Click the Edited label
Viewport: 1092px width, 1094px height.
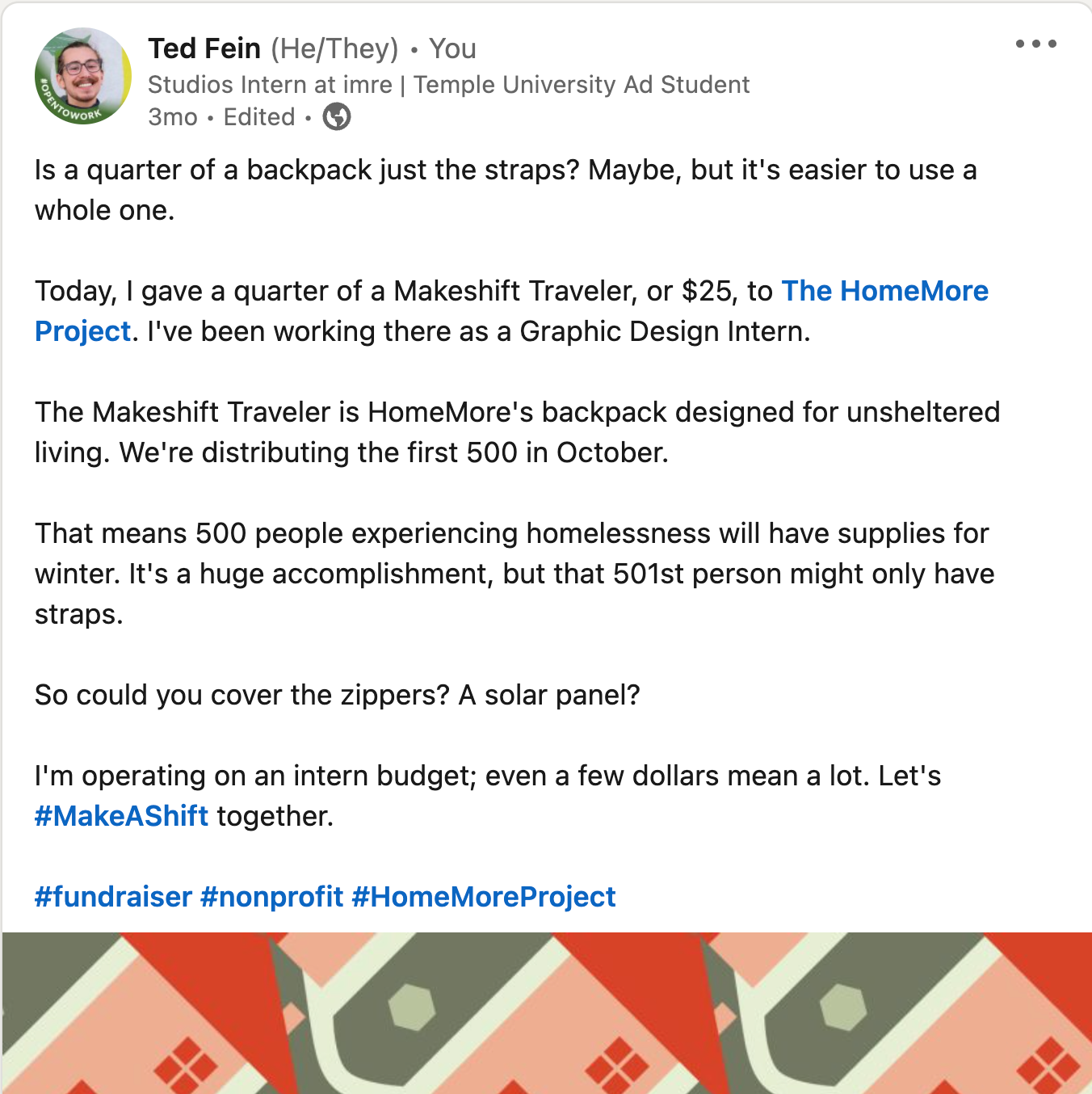click(259, 117)
